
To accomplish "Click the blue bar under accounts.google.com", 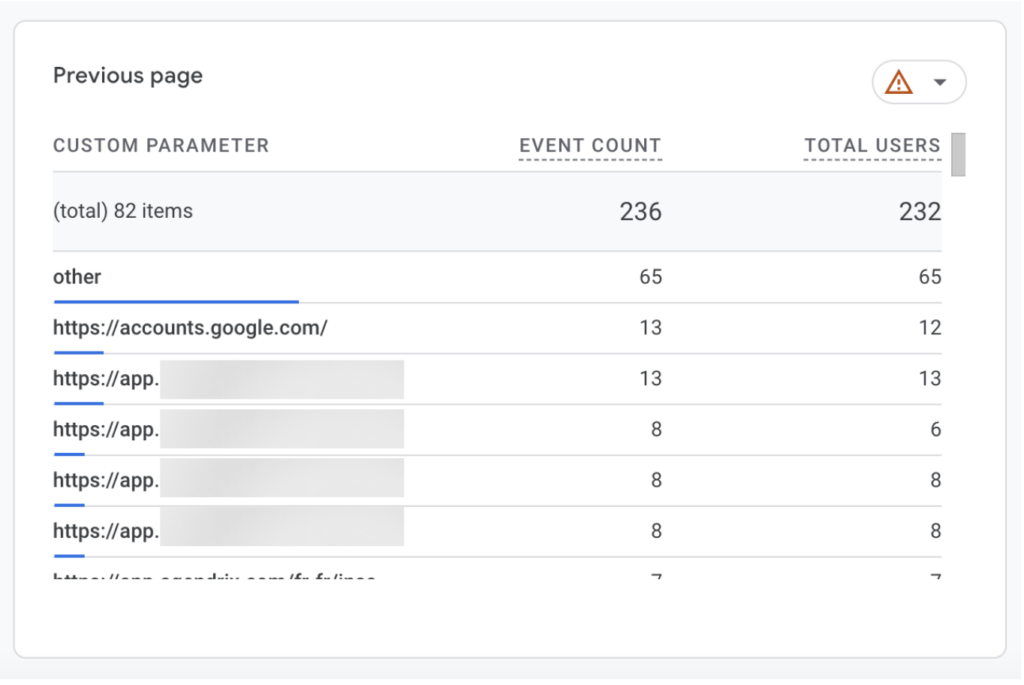I will 79,352.
